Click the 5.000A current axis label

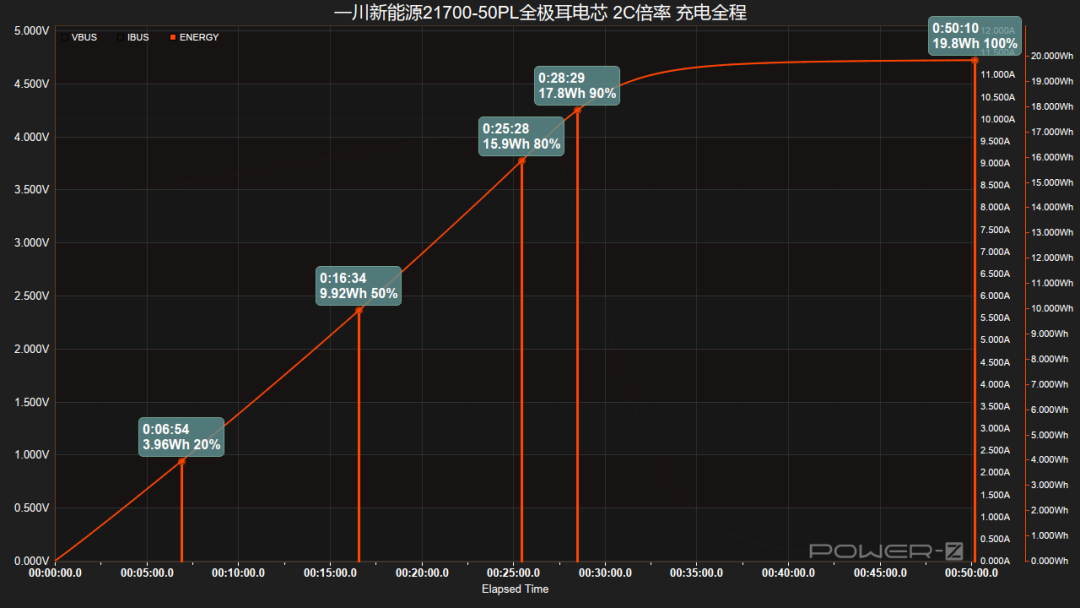995,339
